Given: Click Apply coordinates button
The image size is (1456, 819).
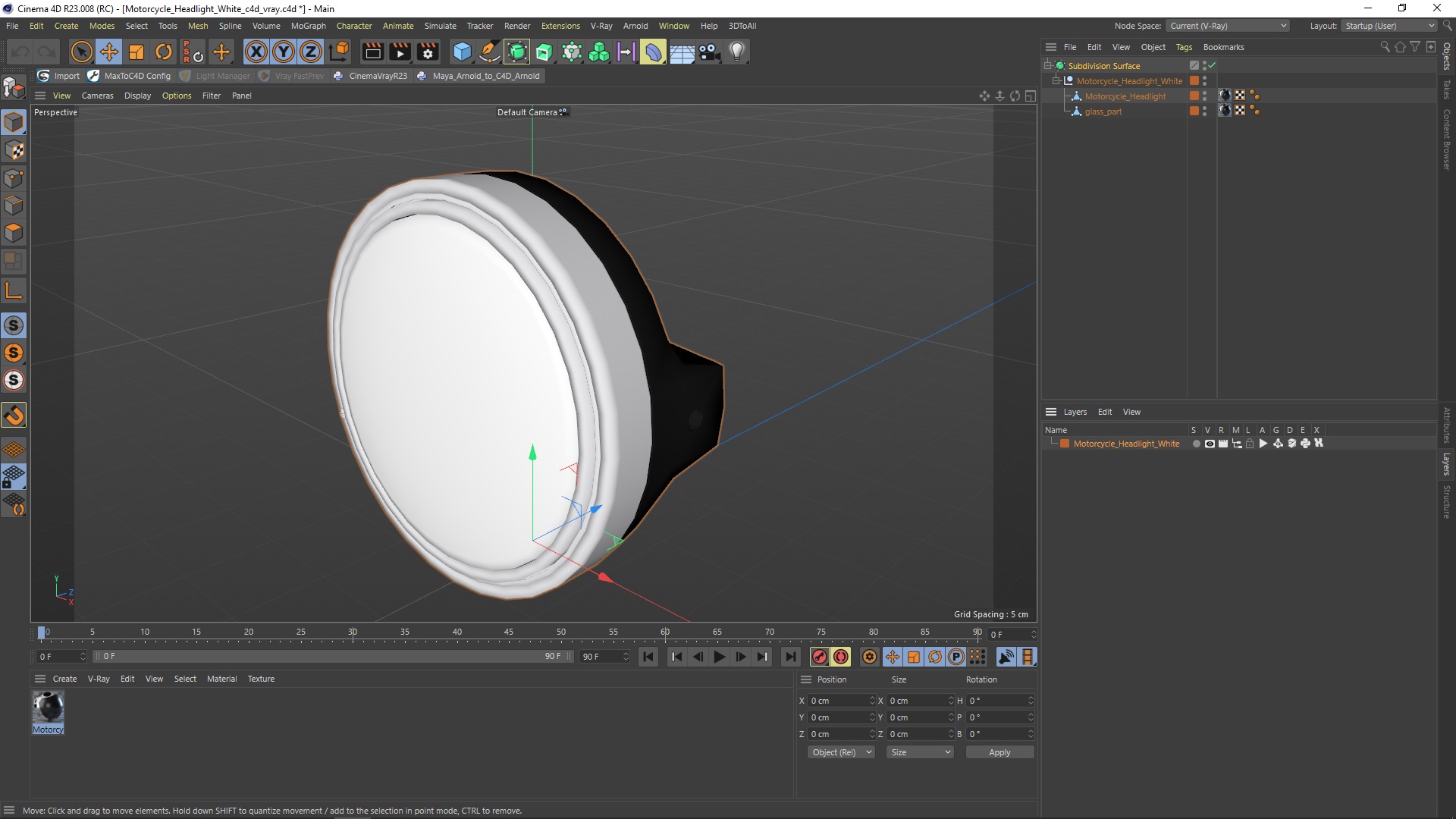Looking at the screenshot, I should (x=999, y=752).
